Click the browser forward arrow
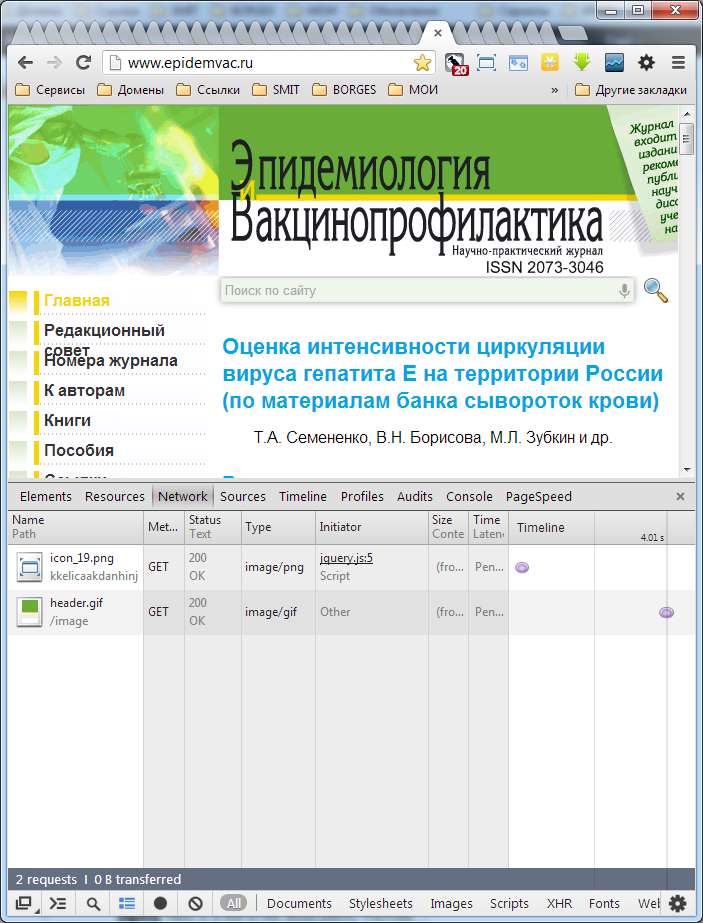 [x=54, y=62]
